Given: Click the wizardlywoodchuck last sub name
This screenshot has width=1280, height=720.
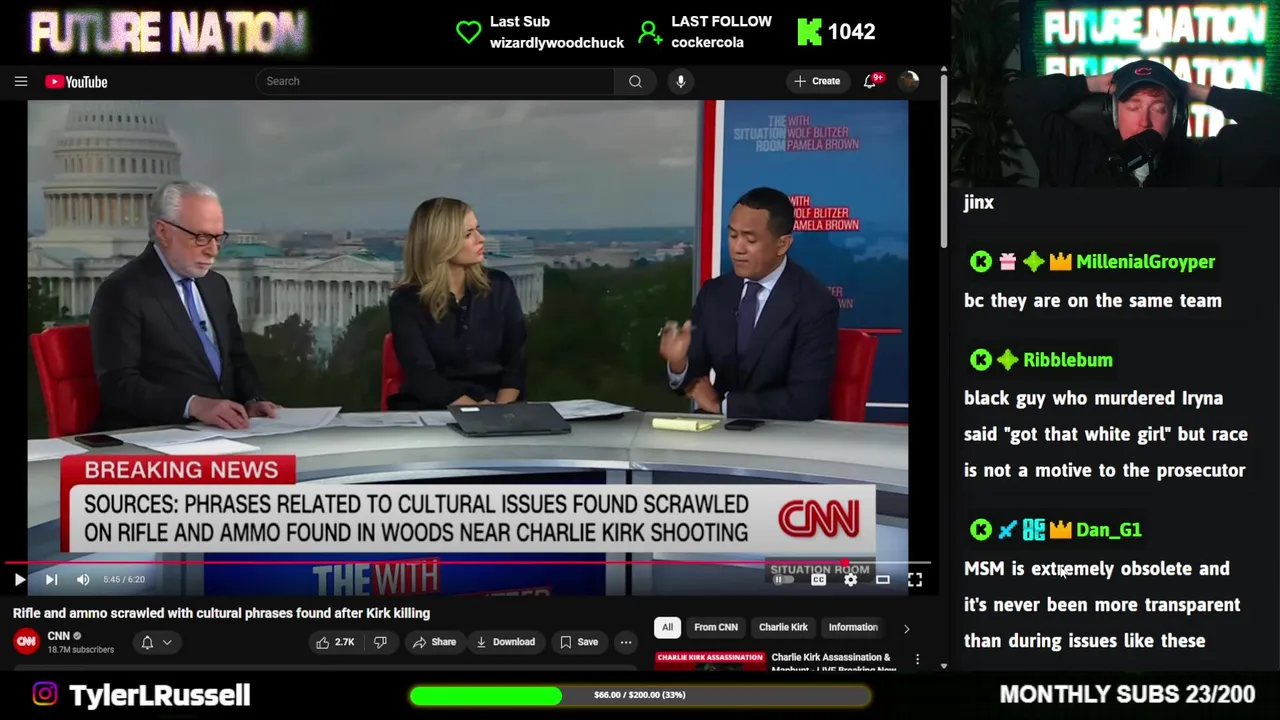Looking at the screenshot, I should point(556,43).
